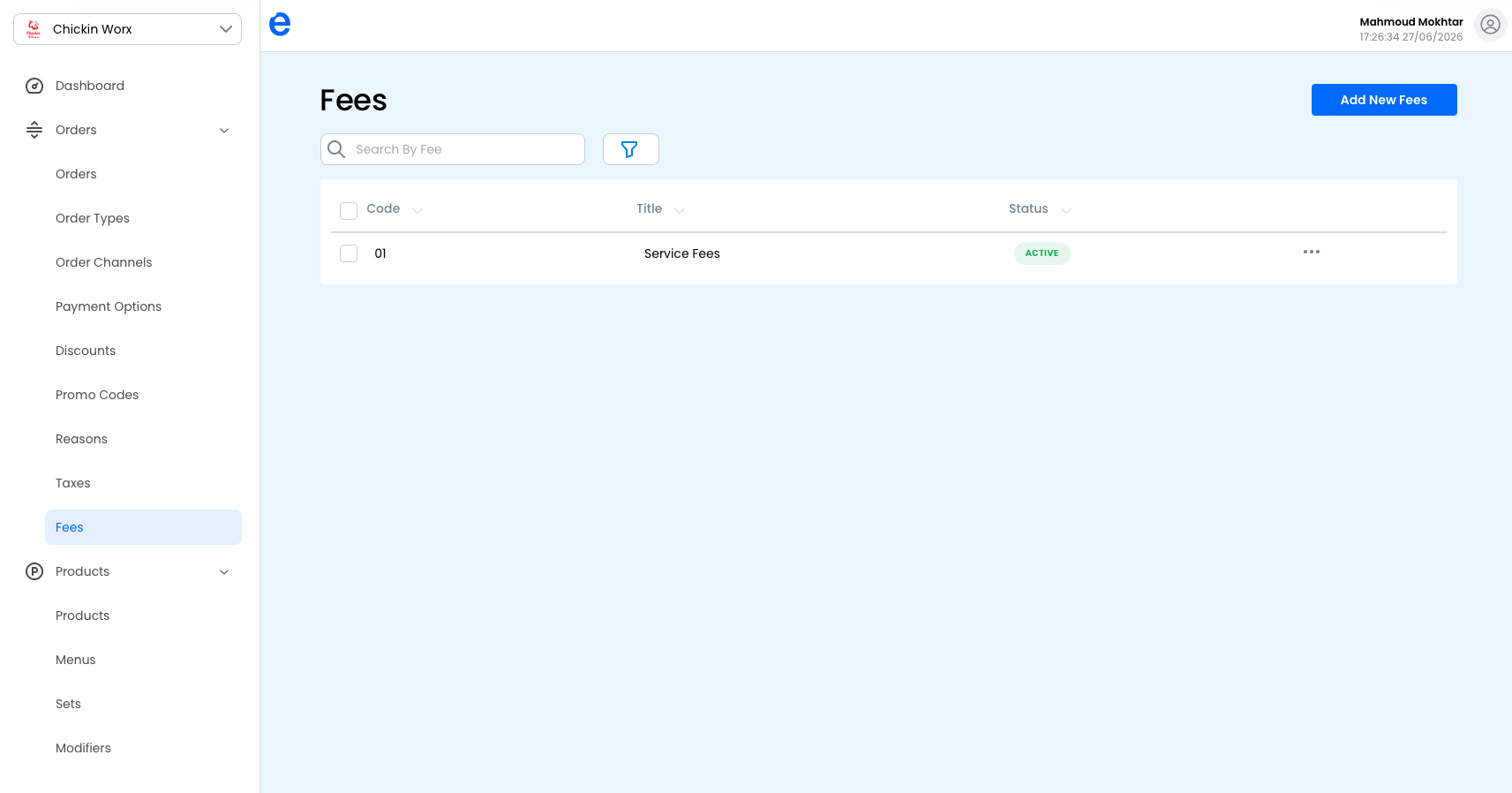This screenshot has width=1512, height=793.
Task: Open the Orders submenu item
Action: (x=76, y=174)
